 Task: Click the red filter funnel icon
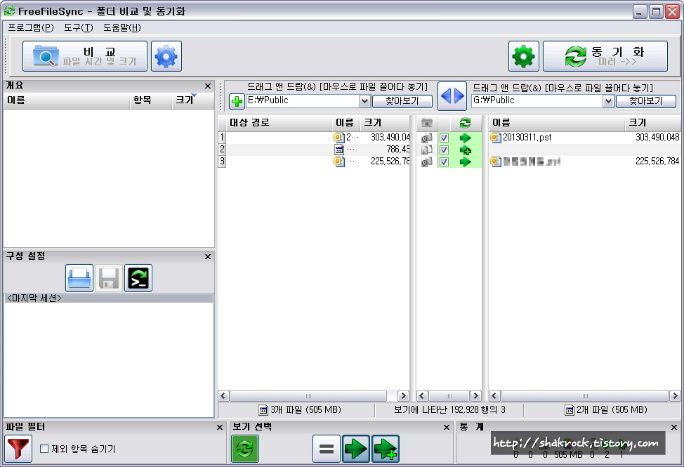[18, 449]
